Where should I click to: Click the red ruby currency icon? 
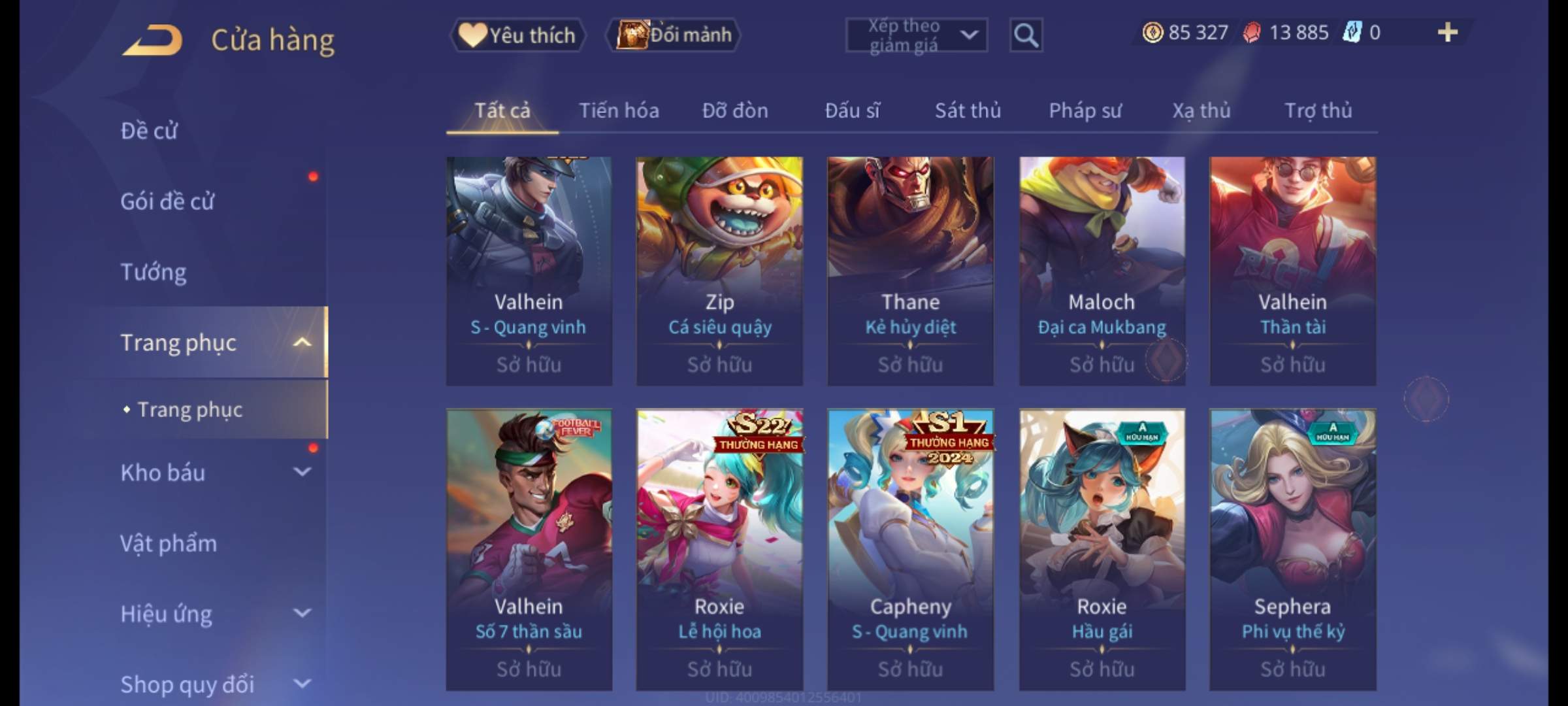click(x=1252, y=33)
